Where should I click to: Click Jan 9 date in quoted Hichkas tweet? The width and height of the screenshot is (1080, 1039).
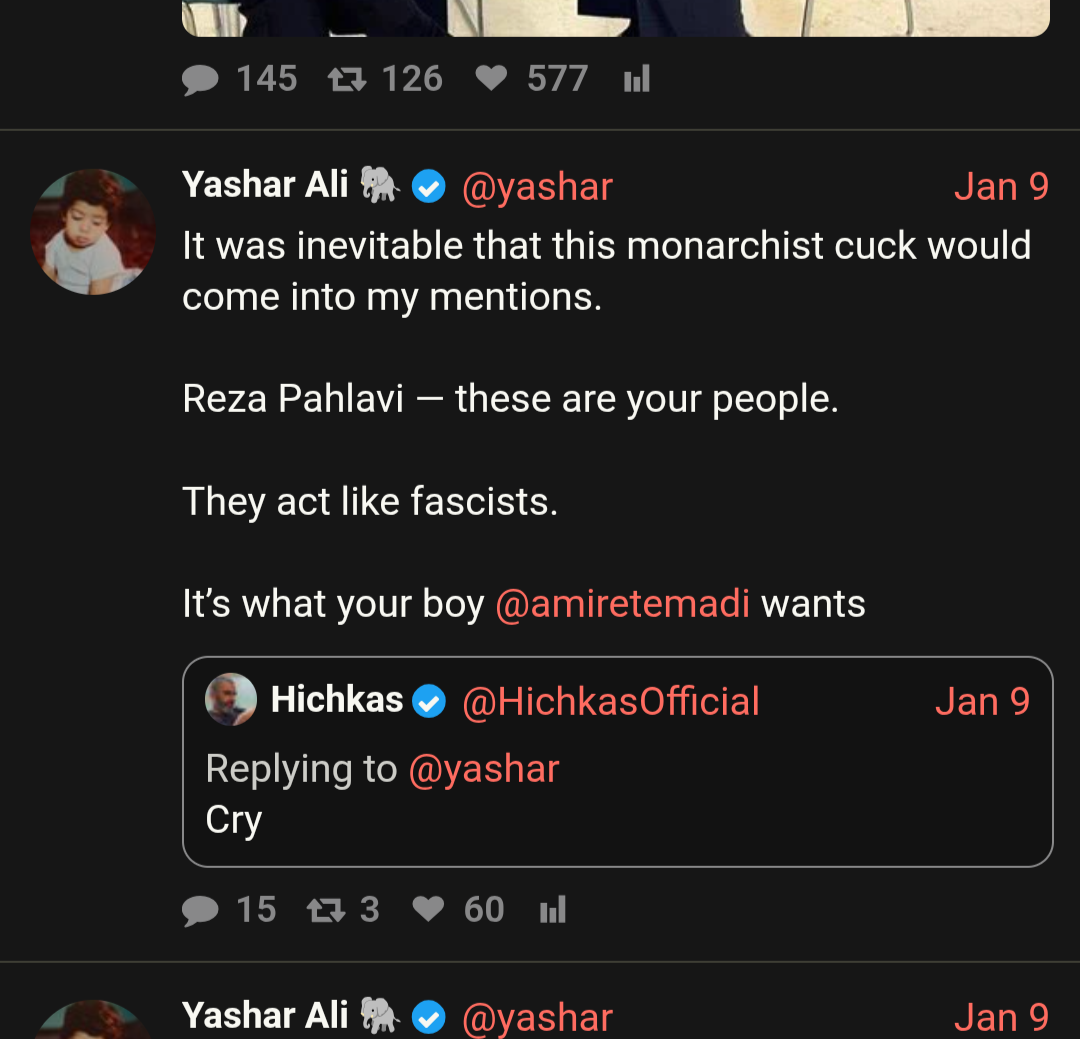click(982, 702)
